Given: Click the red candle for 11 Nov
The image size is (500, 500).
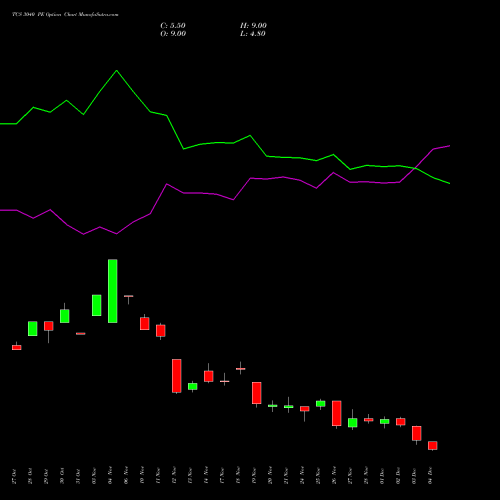Looking at the screenshot, I should [x=161, y=331].
